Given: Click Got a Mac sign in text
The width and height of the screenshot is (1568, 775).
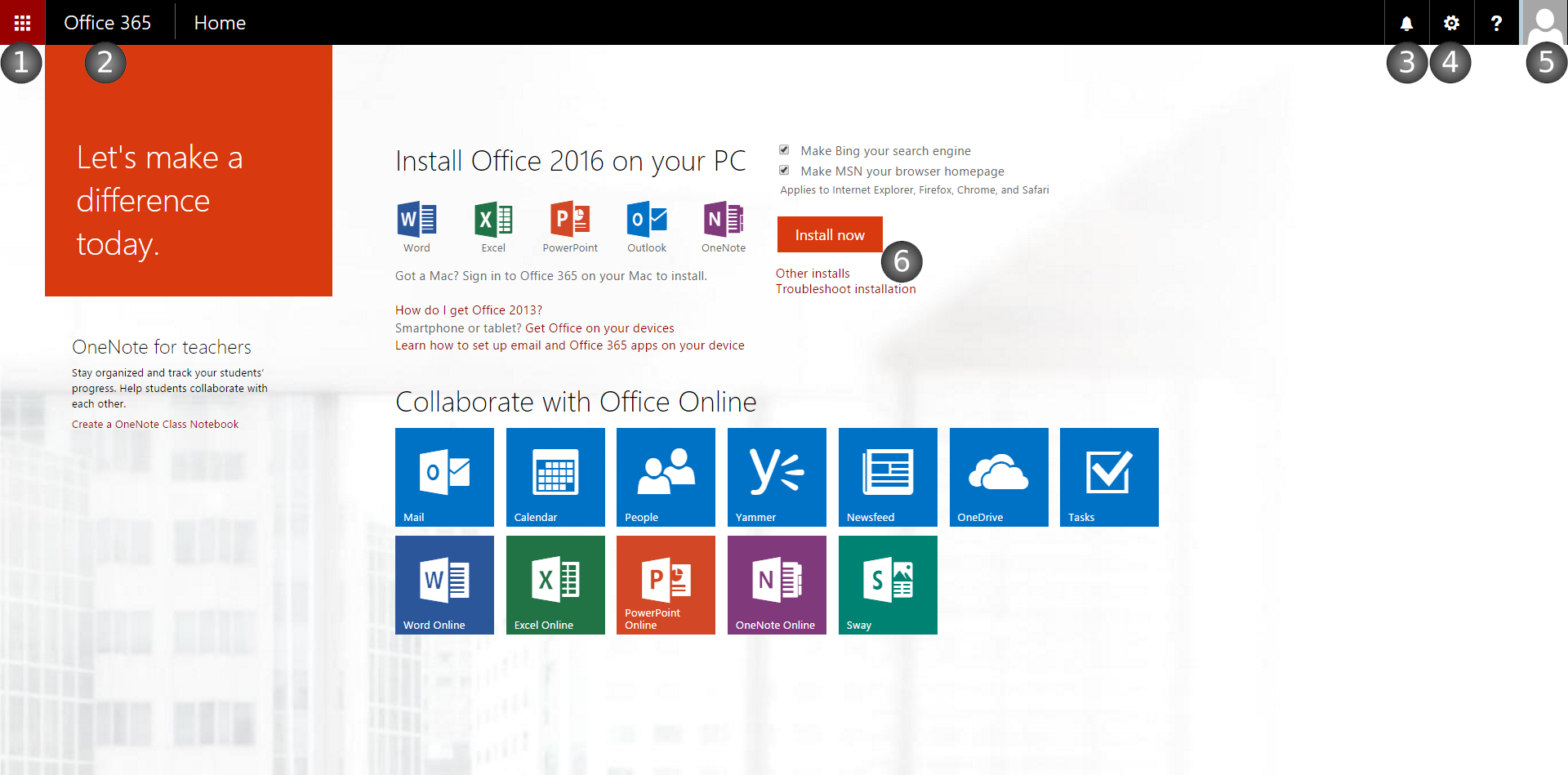Looking at the screenshot, I should pos(551,276).
